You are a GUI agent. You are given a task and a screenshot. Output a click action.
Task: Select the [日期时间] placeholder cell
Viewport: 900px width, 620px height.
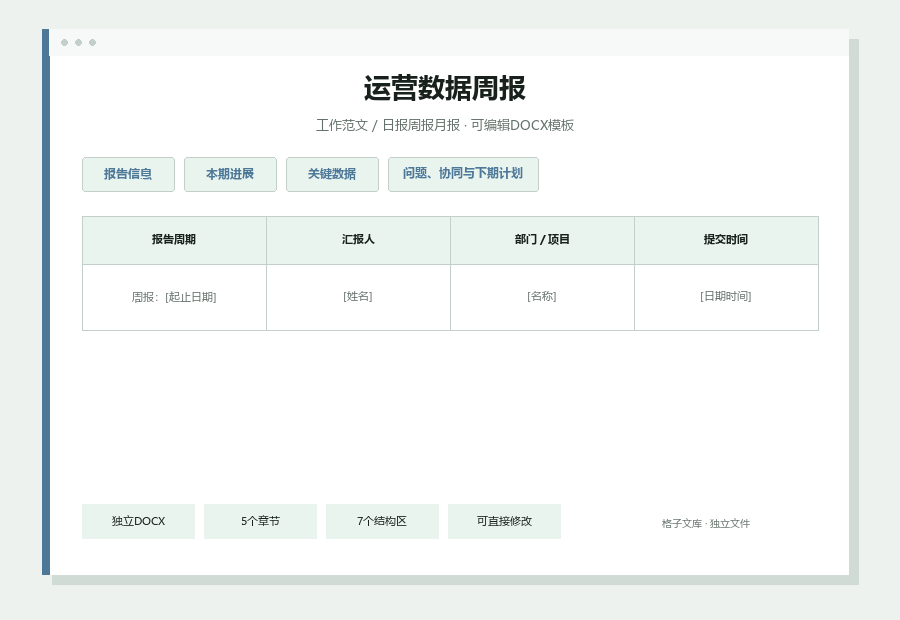(x=726, y=297)
